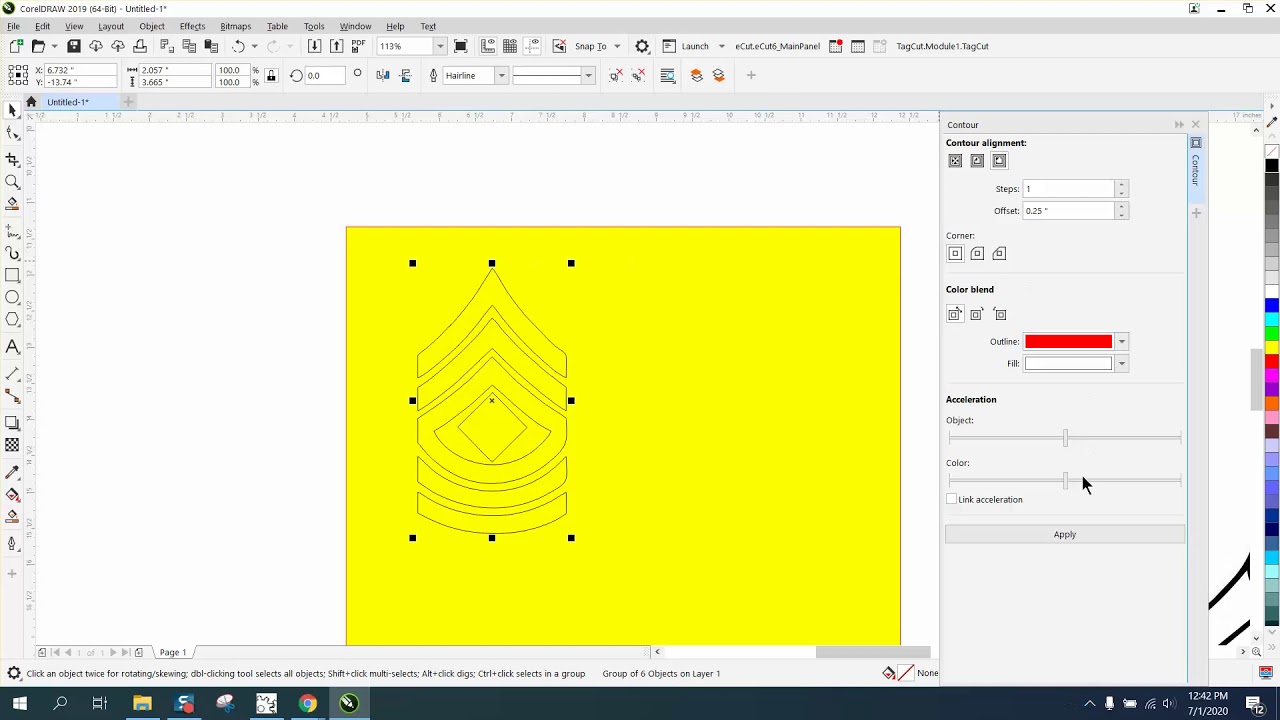This screenshot has height=720, width=1280.
Task: Select the Polygon tool
Action: click(12, 319)
